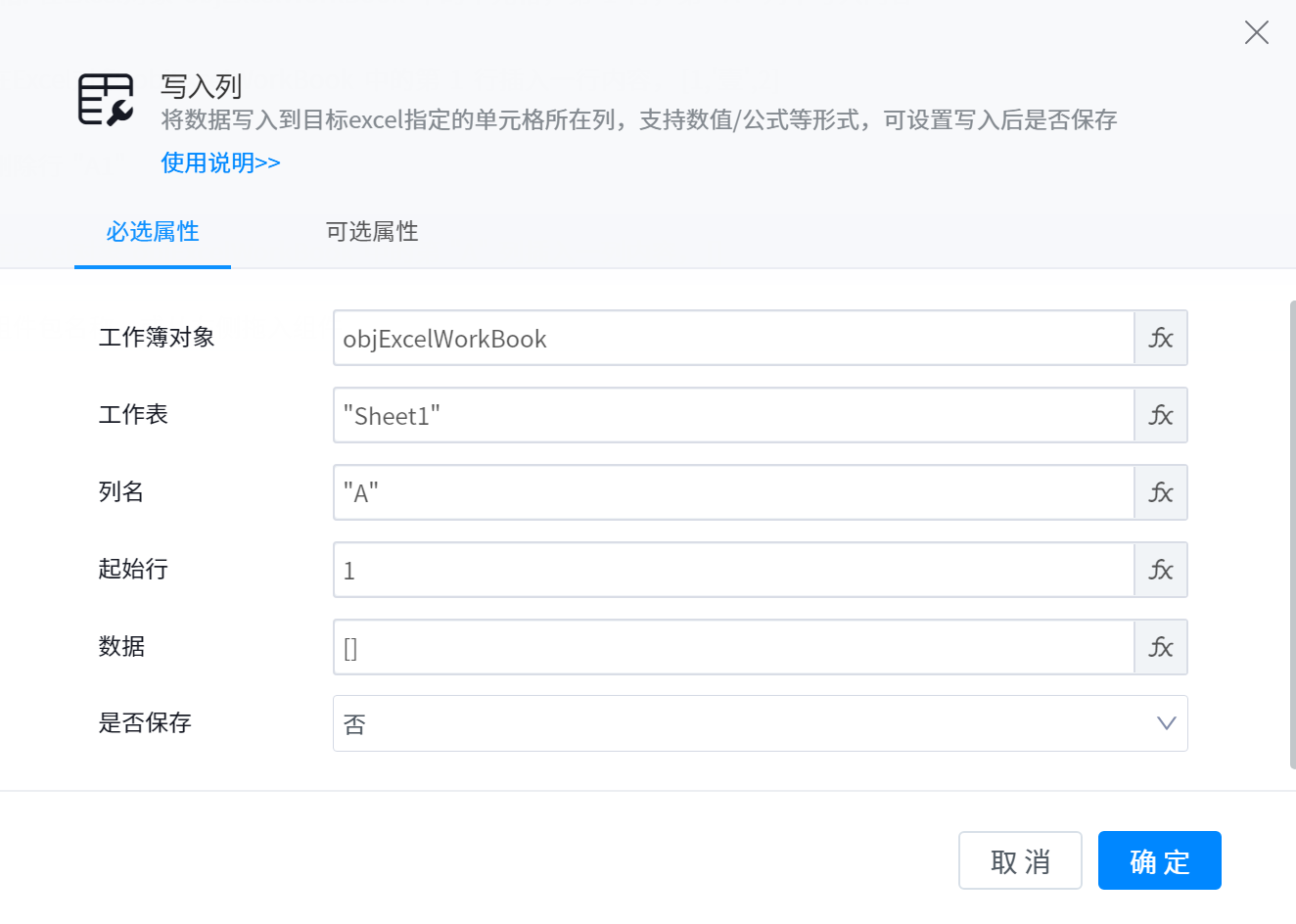The image size is (1296, 924).
Task: Select the 必选属性 tab
Action: pyautogui.click(x=153, y=232)
